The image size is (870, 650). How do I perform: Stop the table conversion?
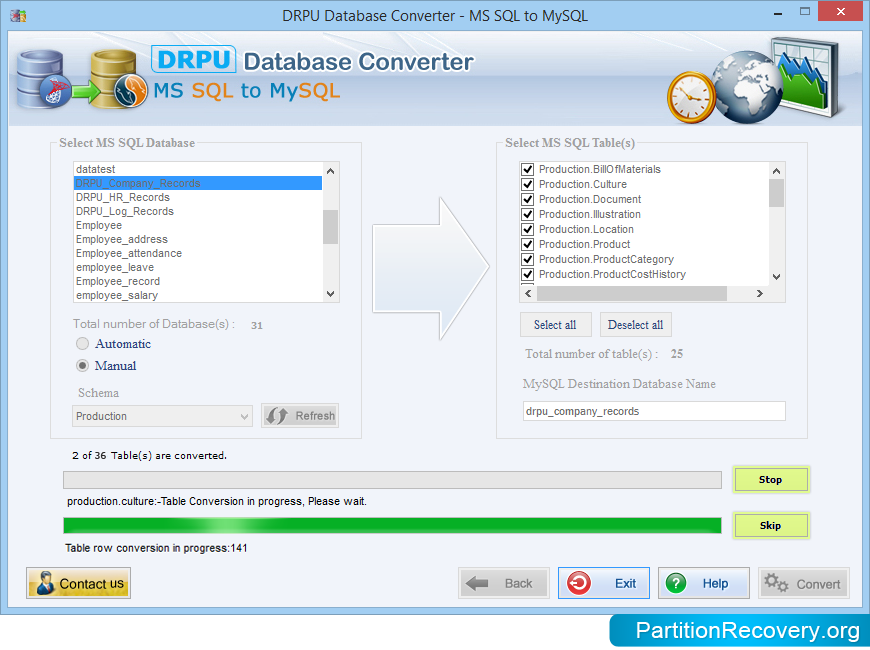[x=770, y=480]
